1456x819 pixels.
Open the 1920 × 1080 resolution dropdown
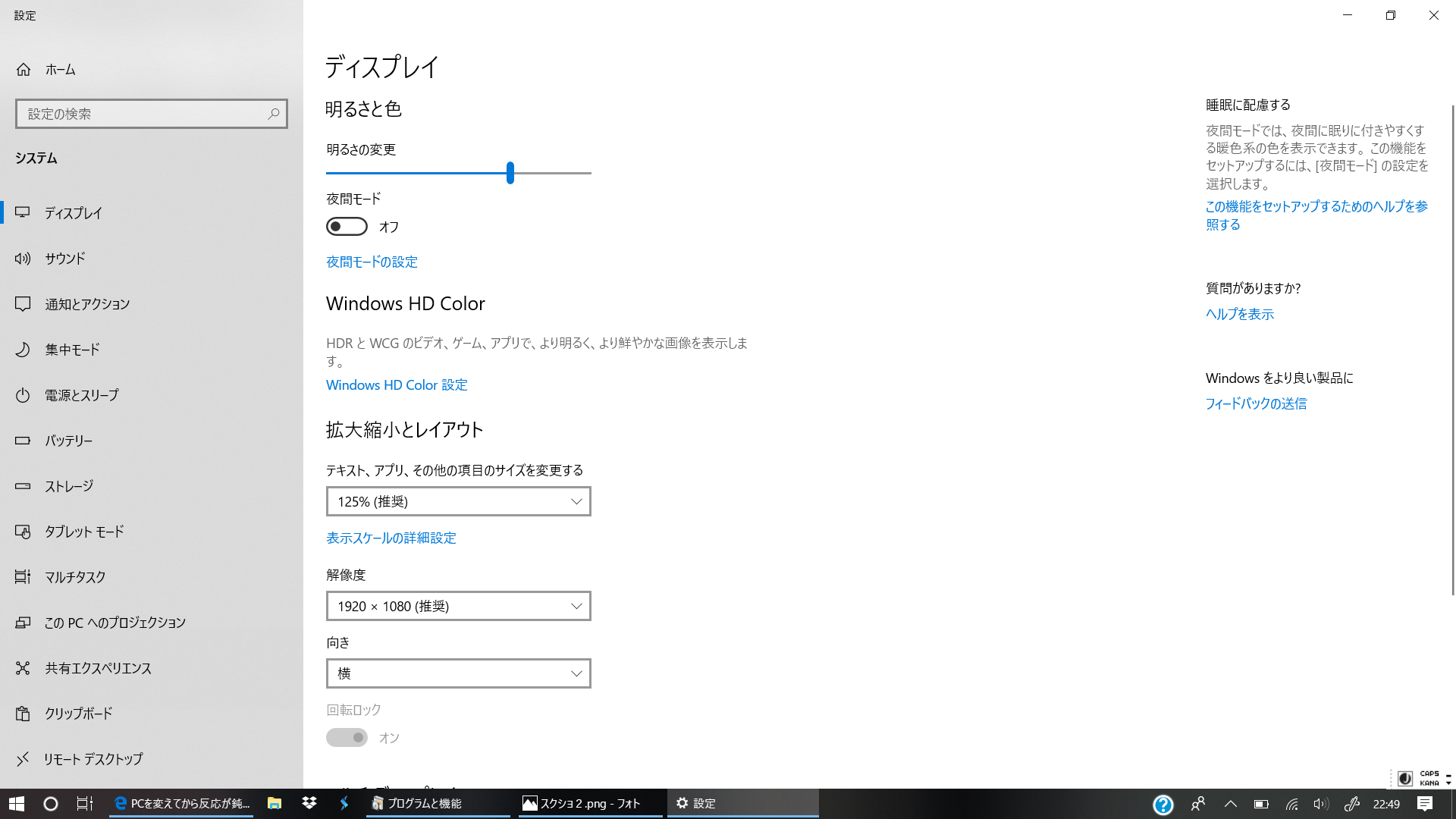[x=458, y=606]
